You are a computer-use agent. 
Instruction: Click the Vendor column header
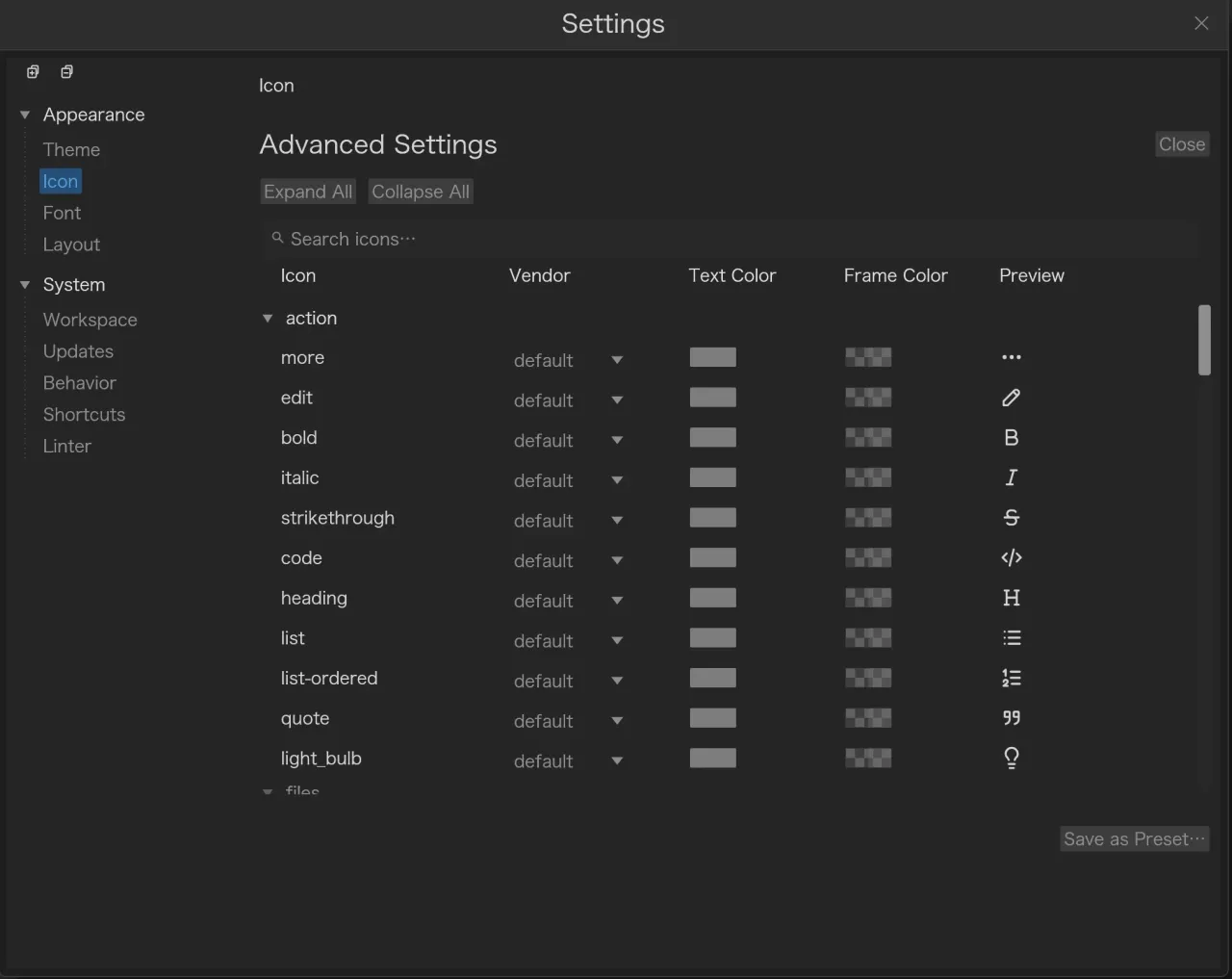tap(539, 275)
